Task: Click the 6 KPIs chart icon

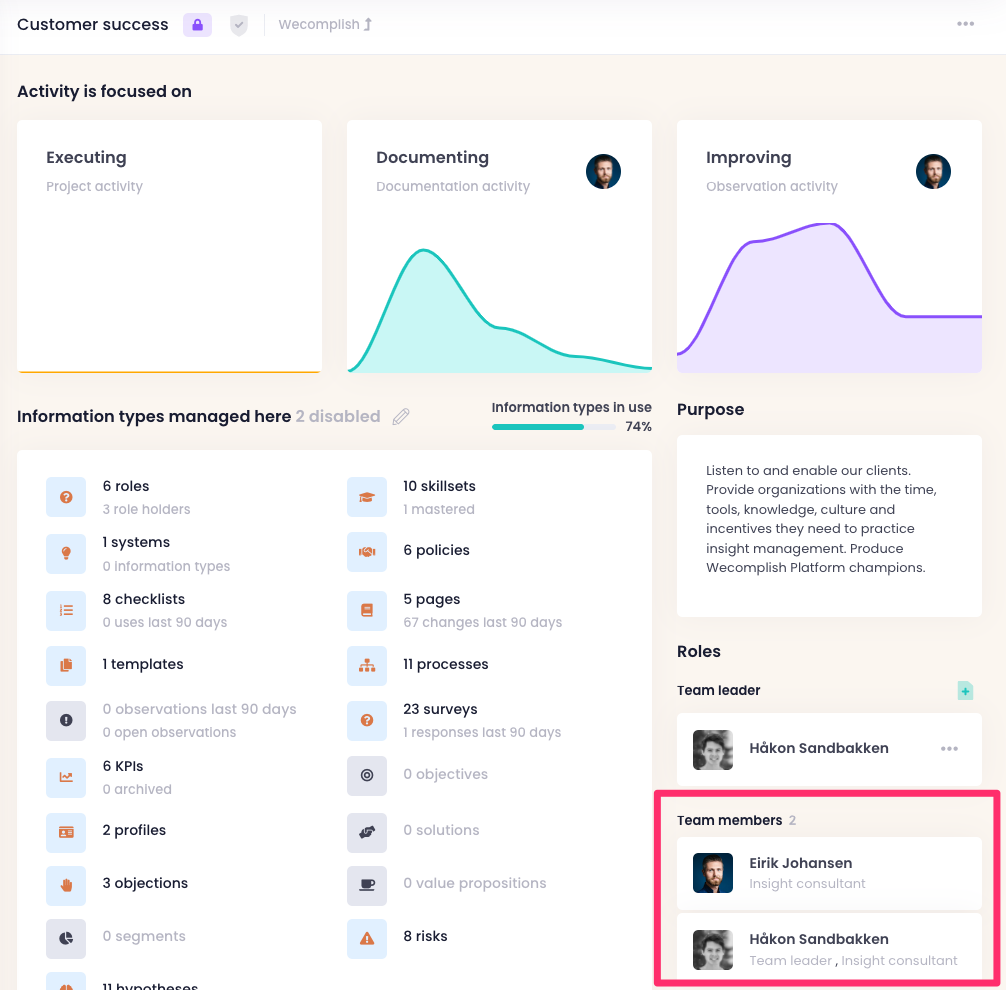Action: point(66,777)
